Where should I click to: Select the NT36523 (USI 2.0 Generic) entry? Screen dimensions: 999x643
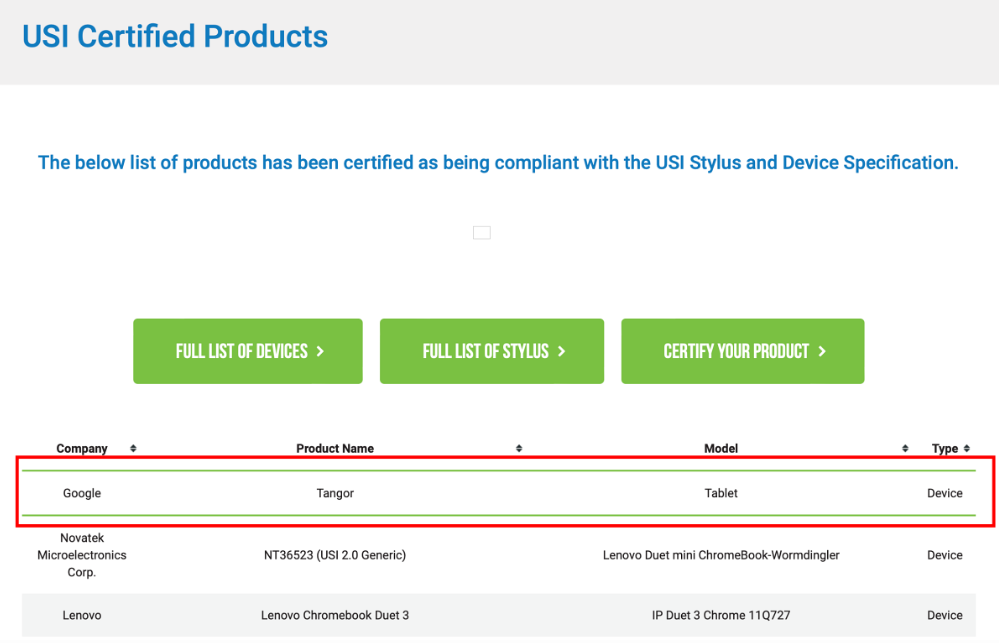[x=335, y=555]
